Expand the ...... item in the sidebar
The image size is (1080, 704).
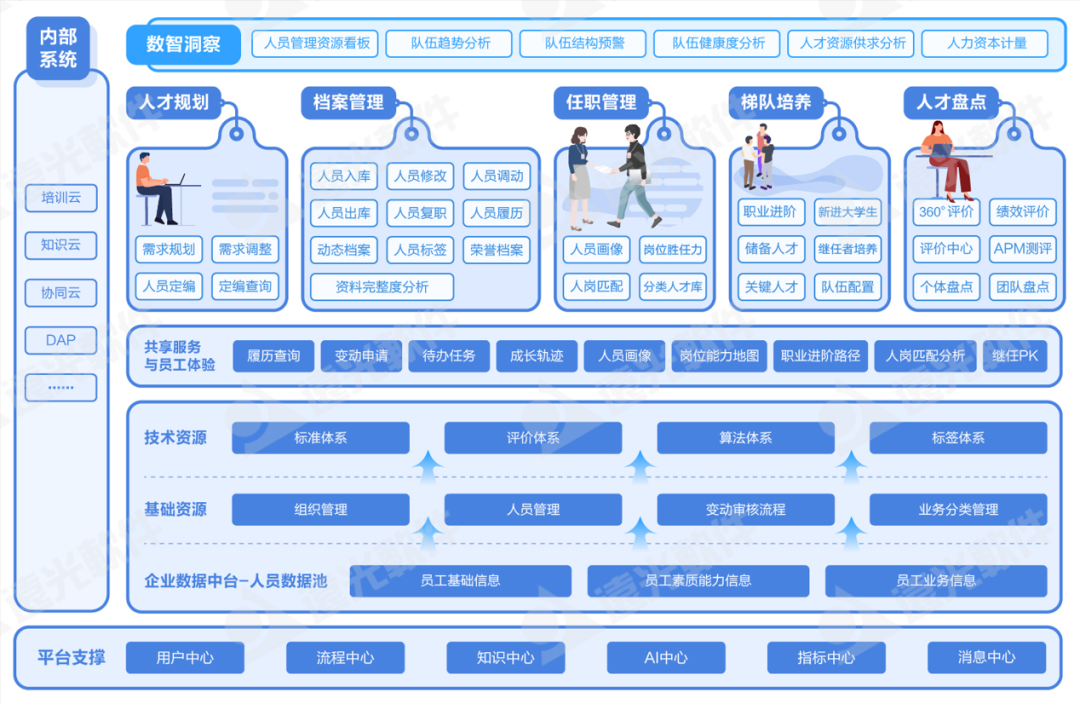(60, 388)
